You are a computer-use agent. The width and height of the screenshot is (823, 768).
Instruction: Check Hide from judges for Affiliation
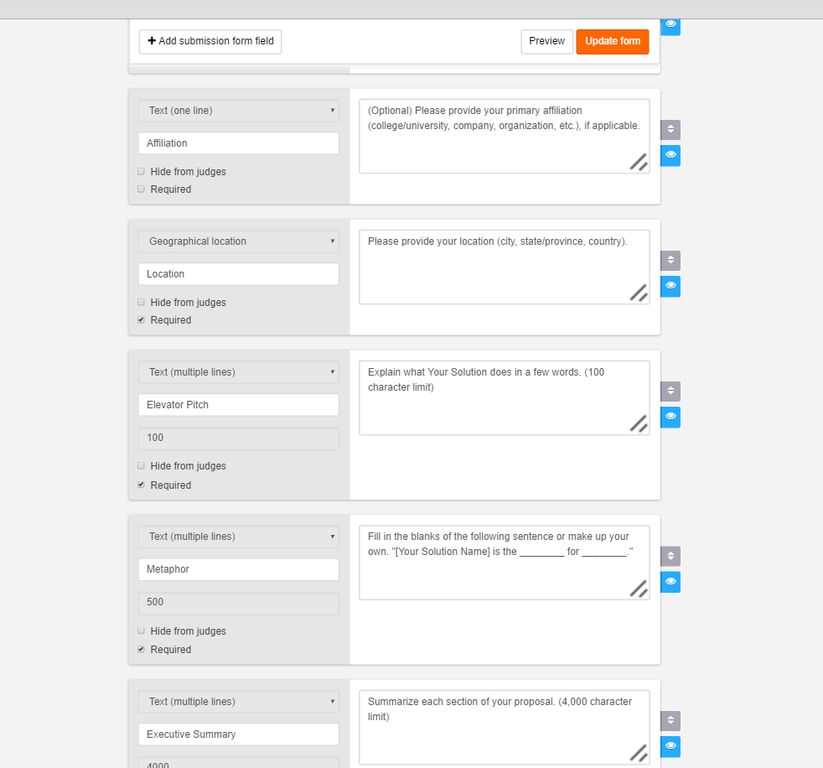(141, 171)
